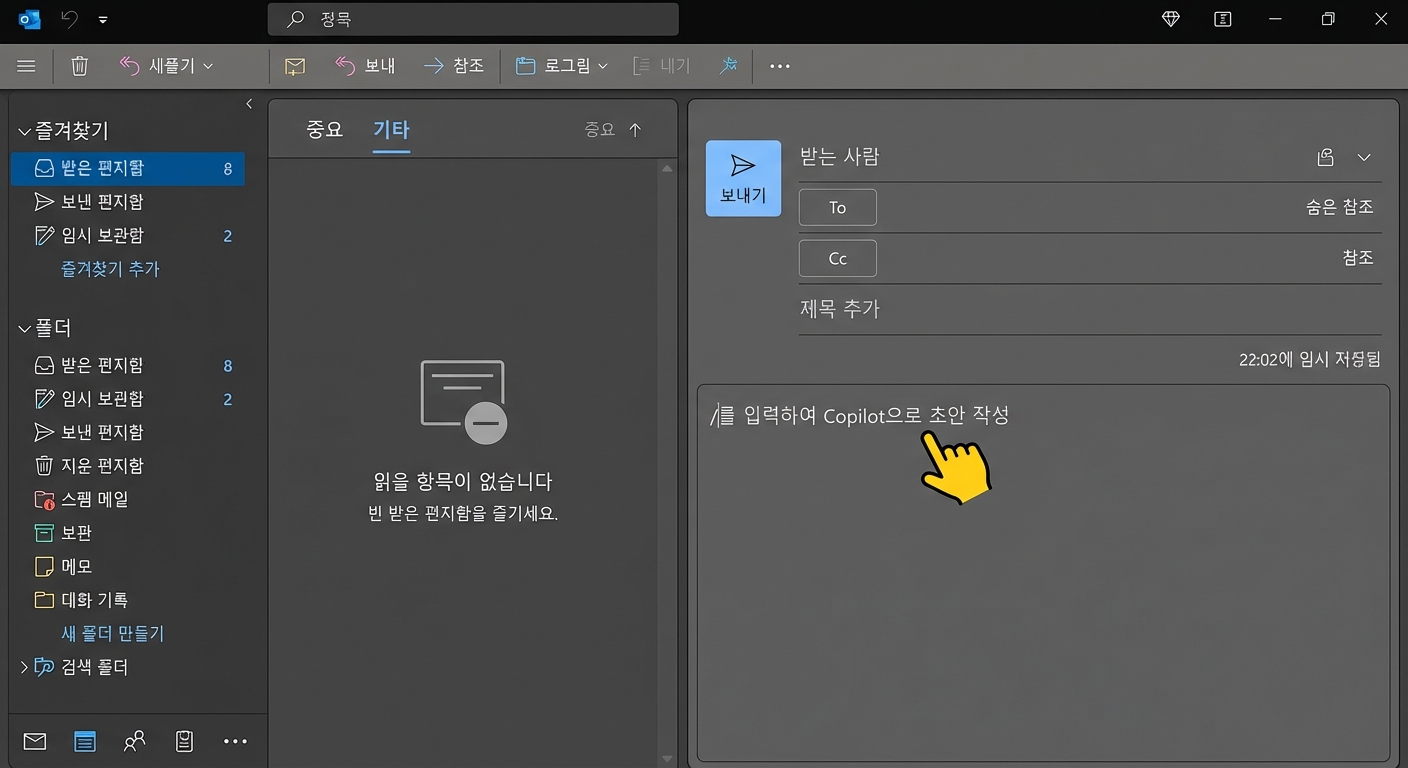The image size is (1408, 768).
Task: Click the new mail envelope toolbar icon
Action: [x=294, y=66]
